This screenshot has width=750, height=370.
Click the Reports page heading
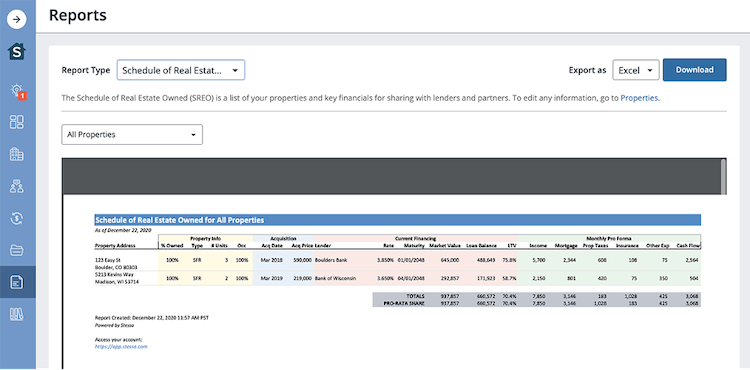point(77,16)
